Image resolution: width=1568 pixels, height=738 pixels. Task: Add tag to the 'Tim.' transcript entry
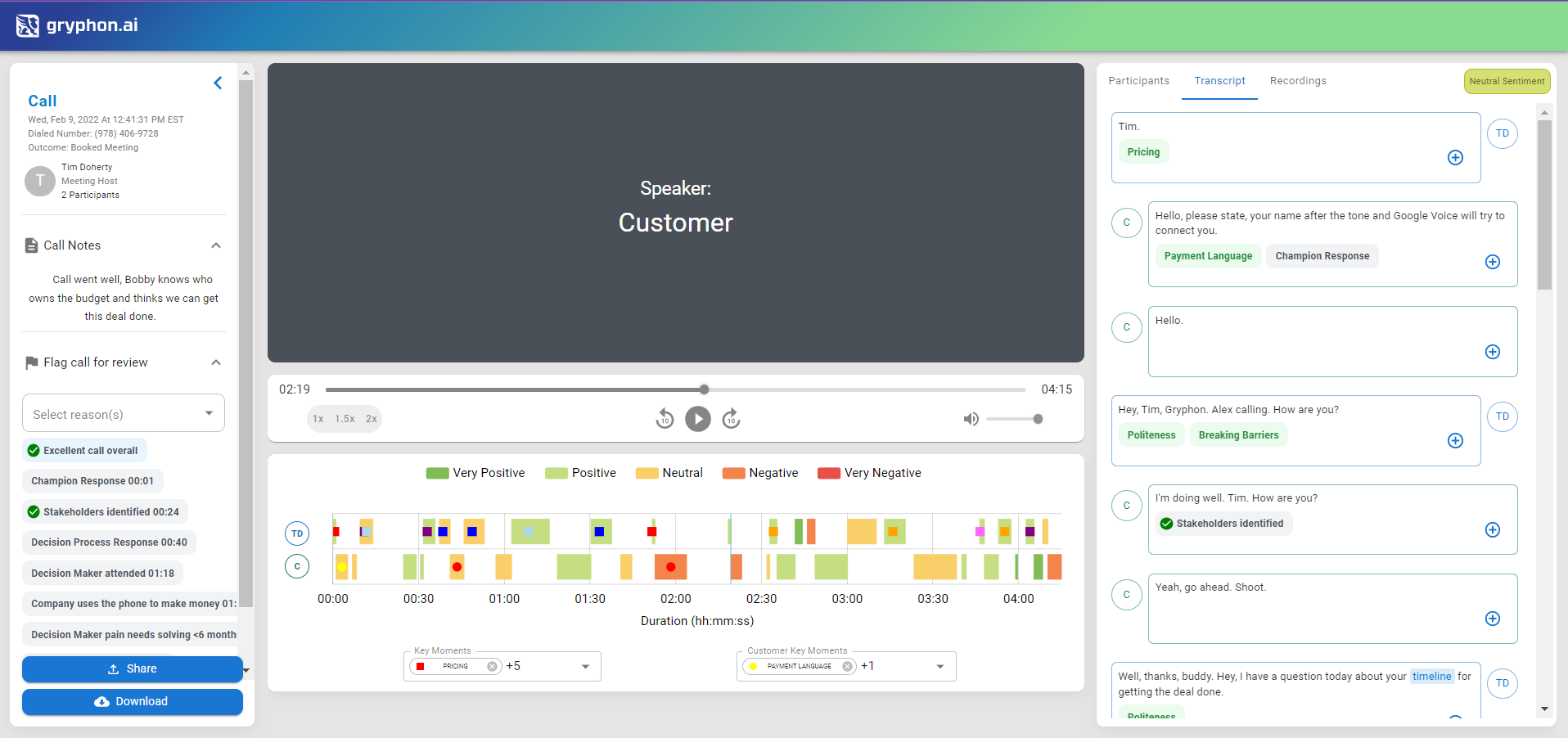(x=1455, y=158)
